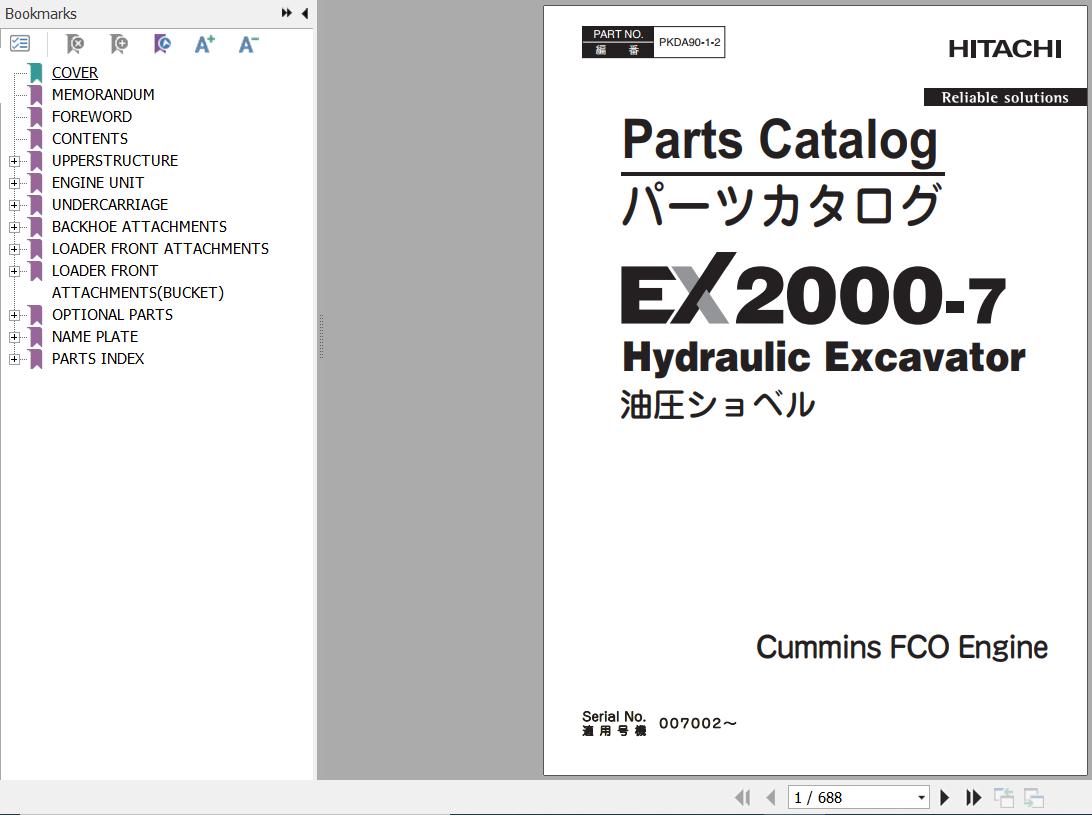The height and width of the screenshot is (815, 1092).
Task: Jump to the last page
Action: (x=973, y=797)
